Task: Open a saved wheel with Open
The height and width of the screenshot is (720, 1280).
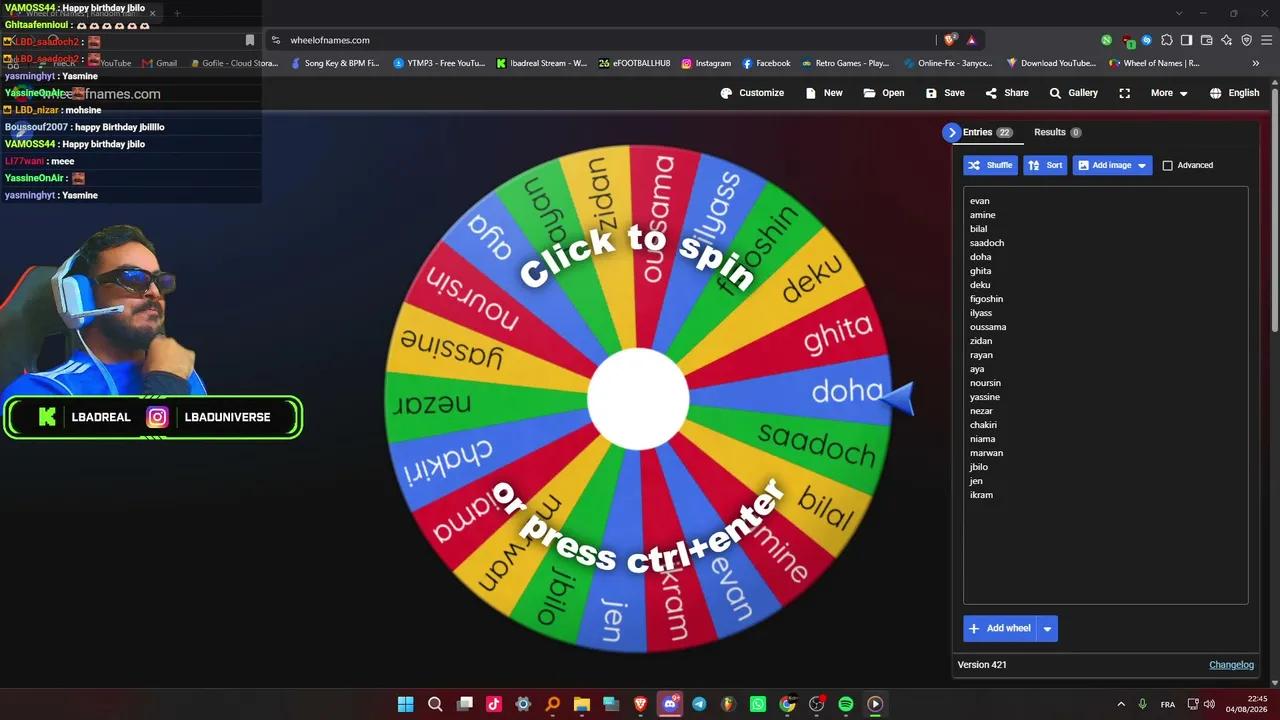Action: coord(884,93)
